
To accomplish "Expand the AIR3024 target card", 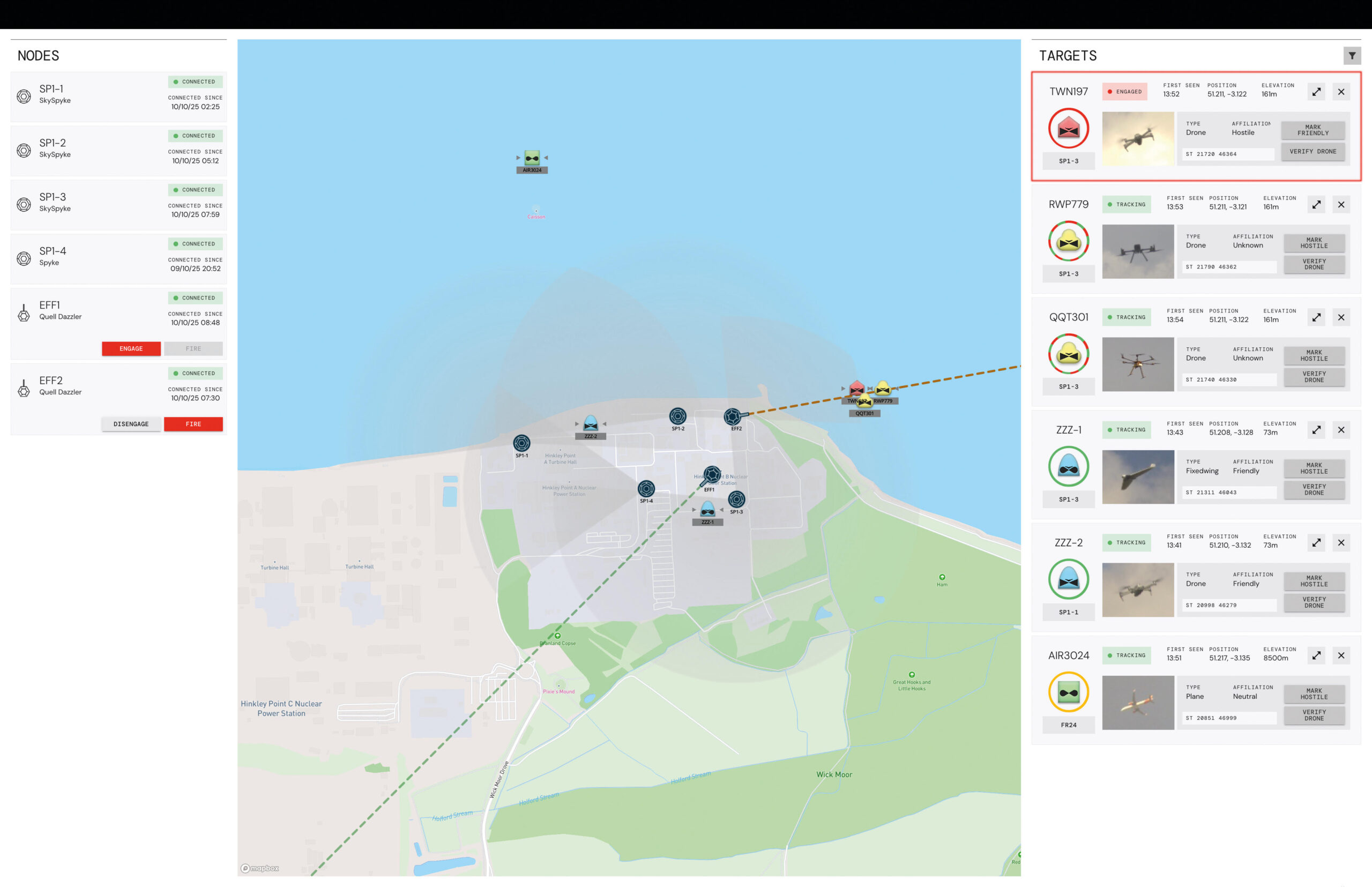I will [1316, 655].
